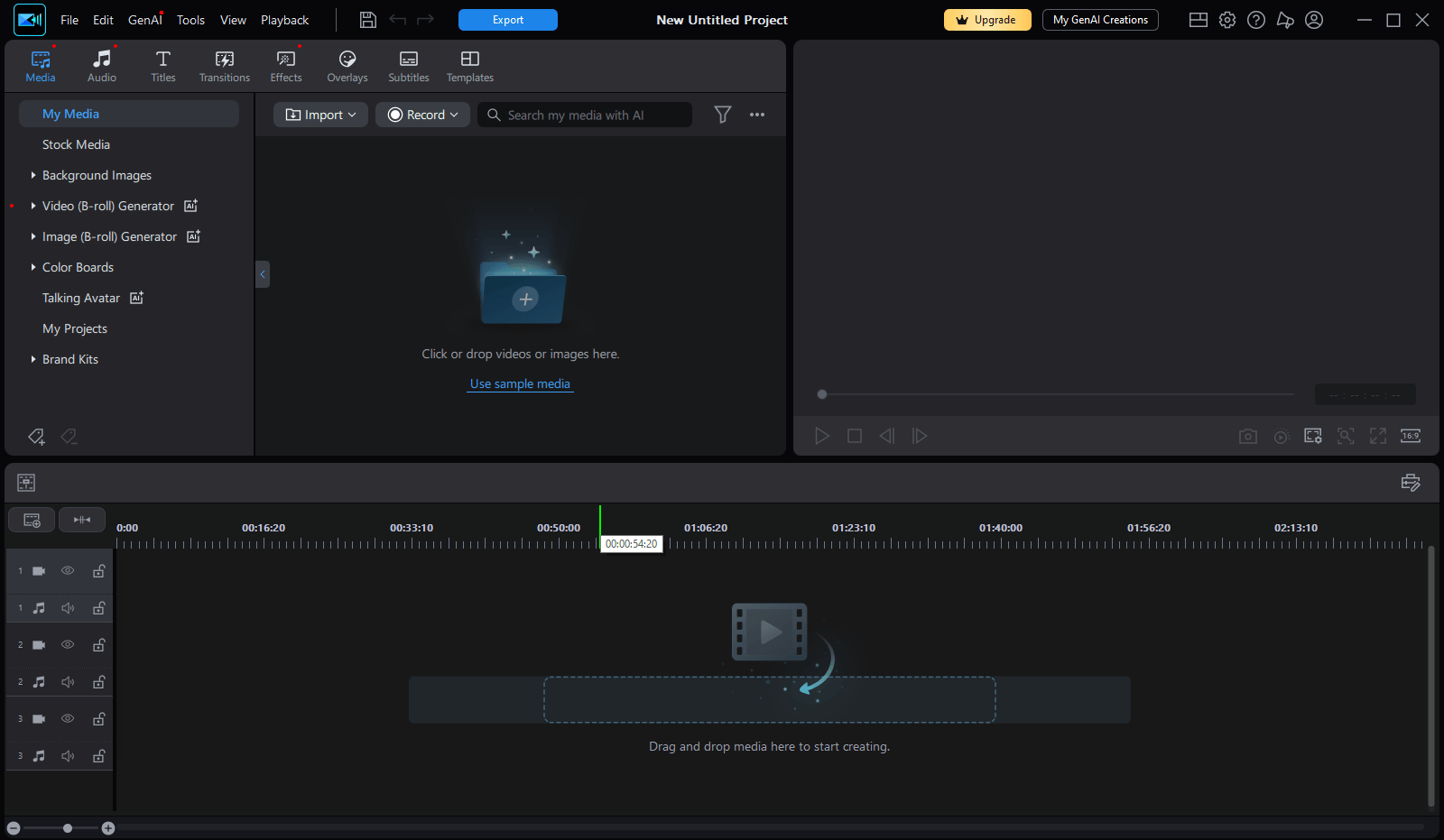The image size is (1444, 840).
Task: Open the filter media icon
Action: click(723, 115)
